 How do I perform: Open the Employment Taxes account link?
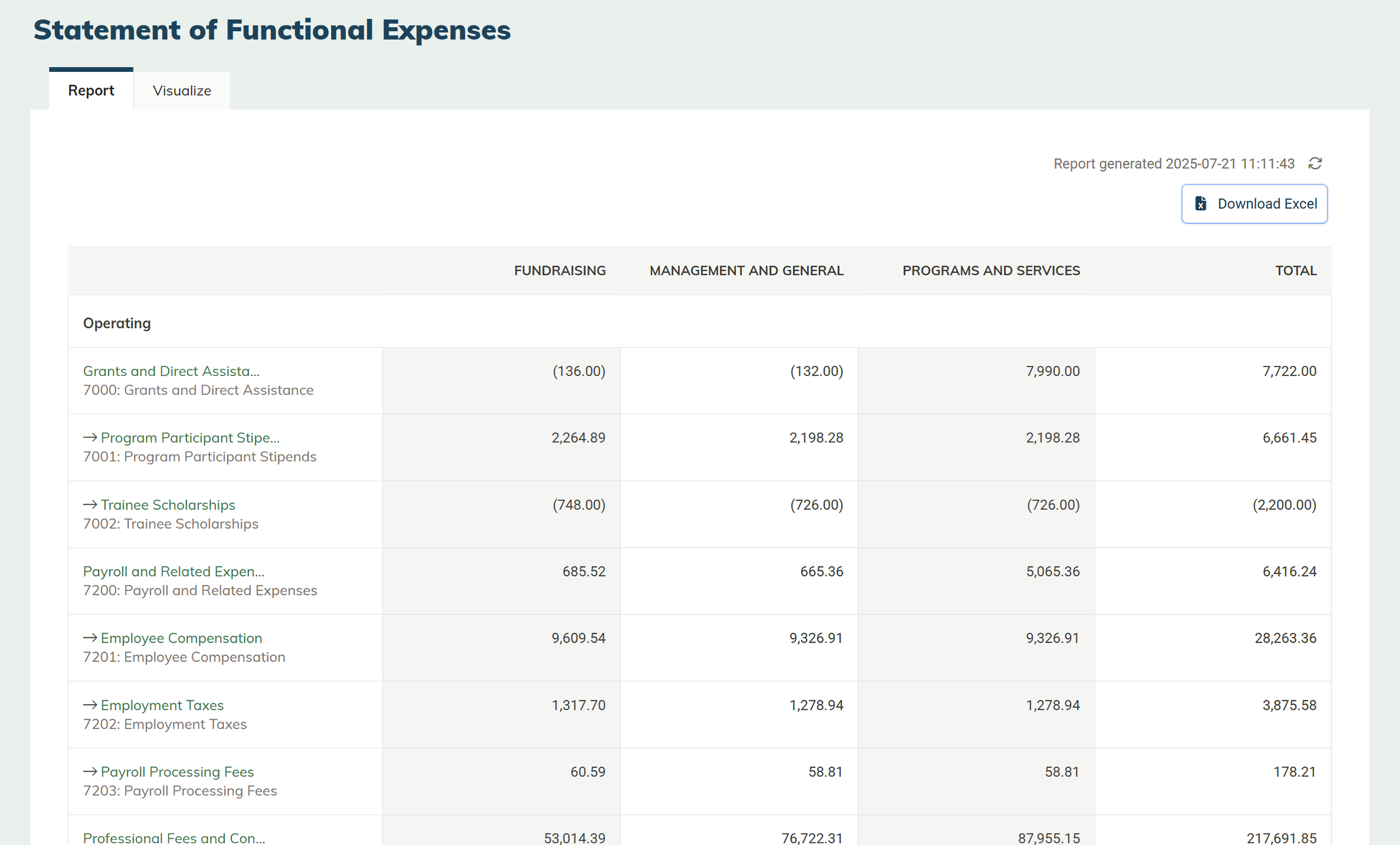162,705
